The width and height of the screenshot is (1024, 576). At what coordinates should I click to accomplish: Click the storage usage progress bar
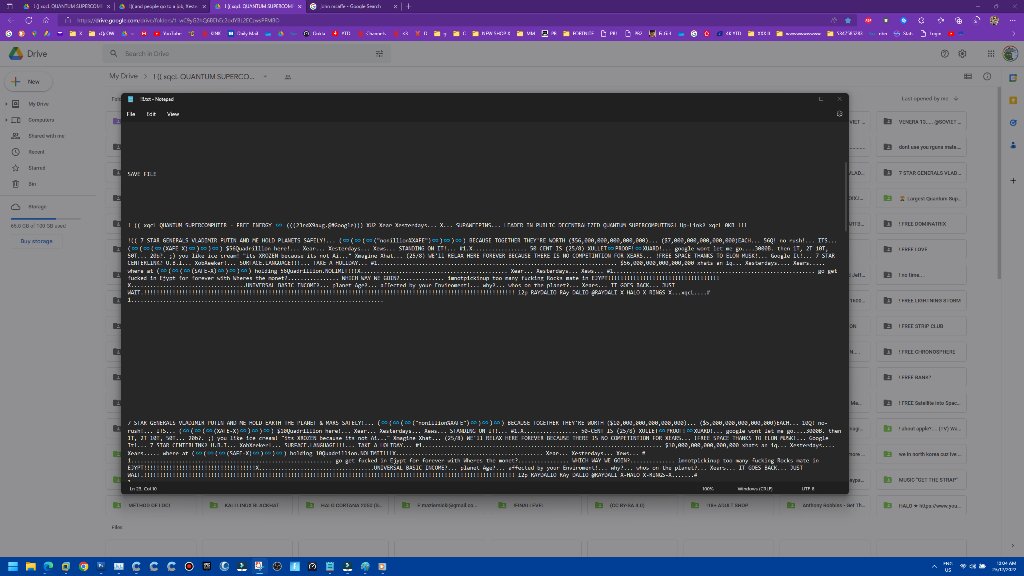(46, 218)
